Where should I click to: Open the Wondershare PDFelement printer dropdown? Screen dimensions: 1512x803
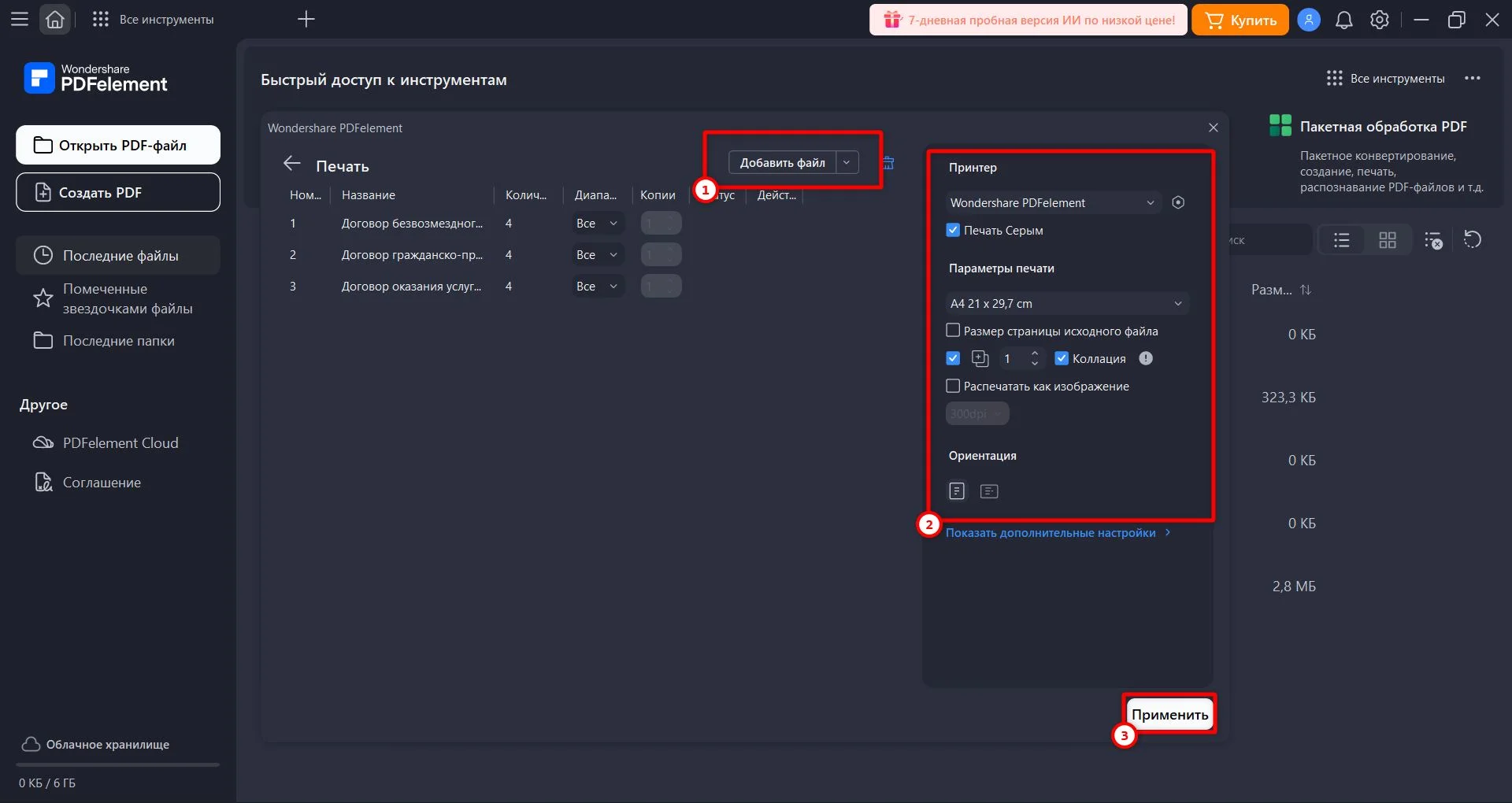pyautogui.click(x=1053, y=202)
